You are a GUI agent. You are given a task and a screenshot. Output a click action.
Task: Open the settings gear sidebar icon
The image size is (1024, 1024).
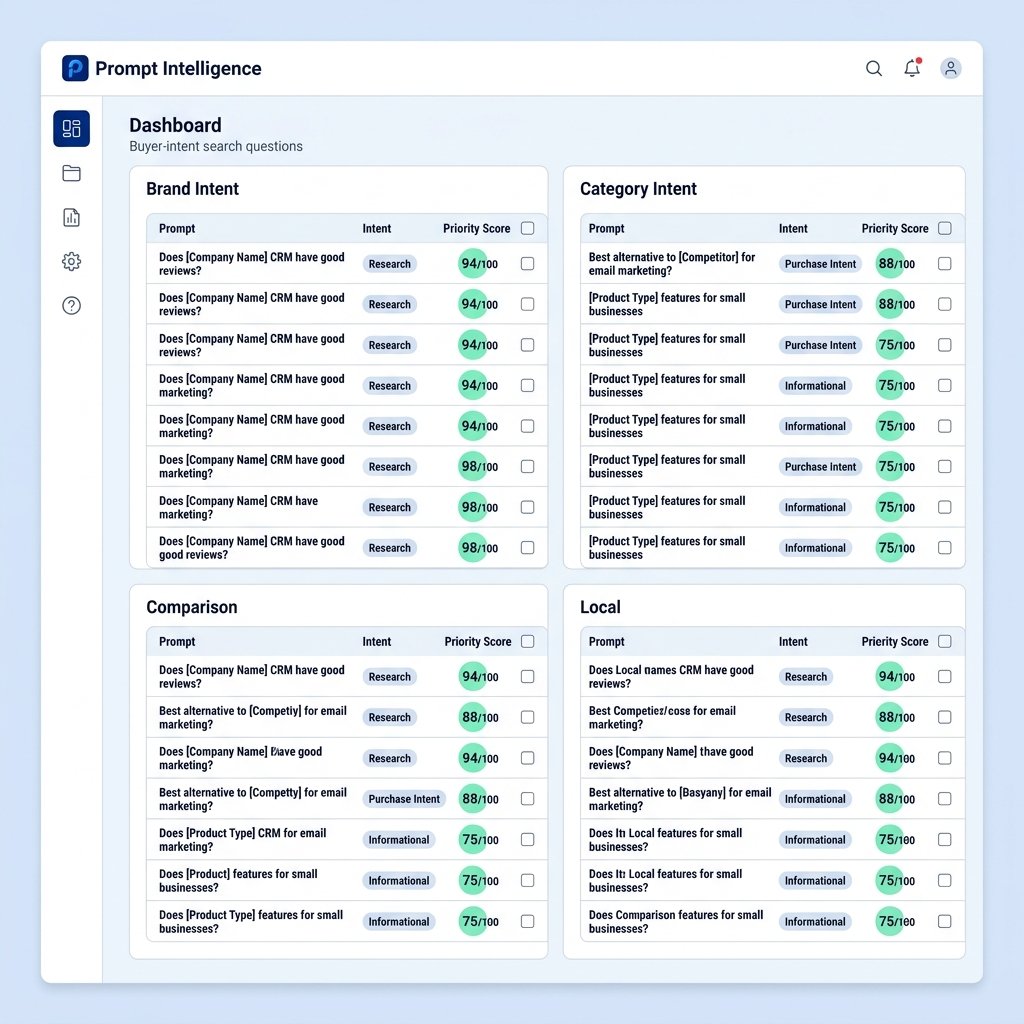72,261
